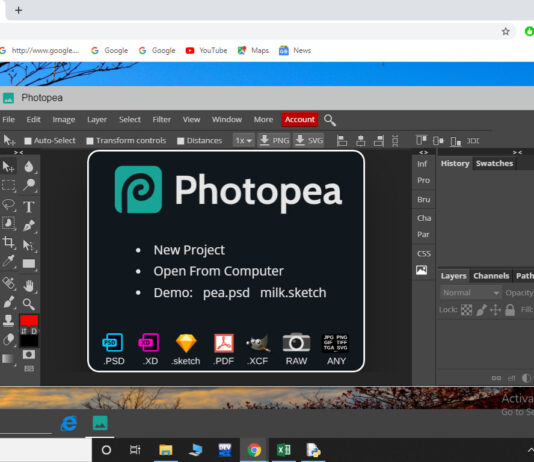Enable the Distances checkbox

[x=180, y=141]
